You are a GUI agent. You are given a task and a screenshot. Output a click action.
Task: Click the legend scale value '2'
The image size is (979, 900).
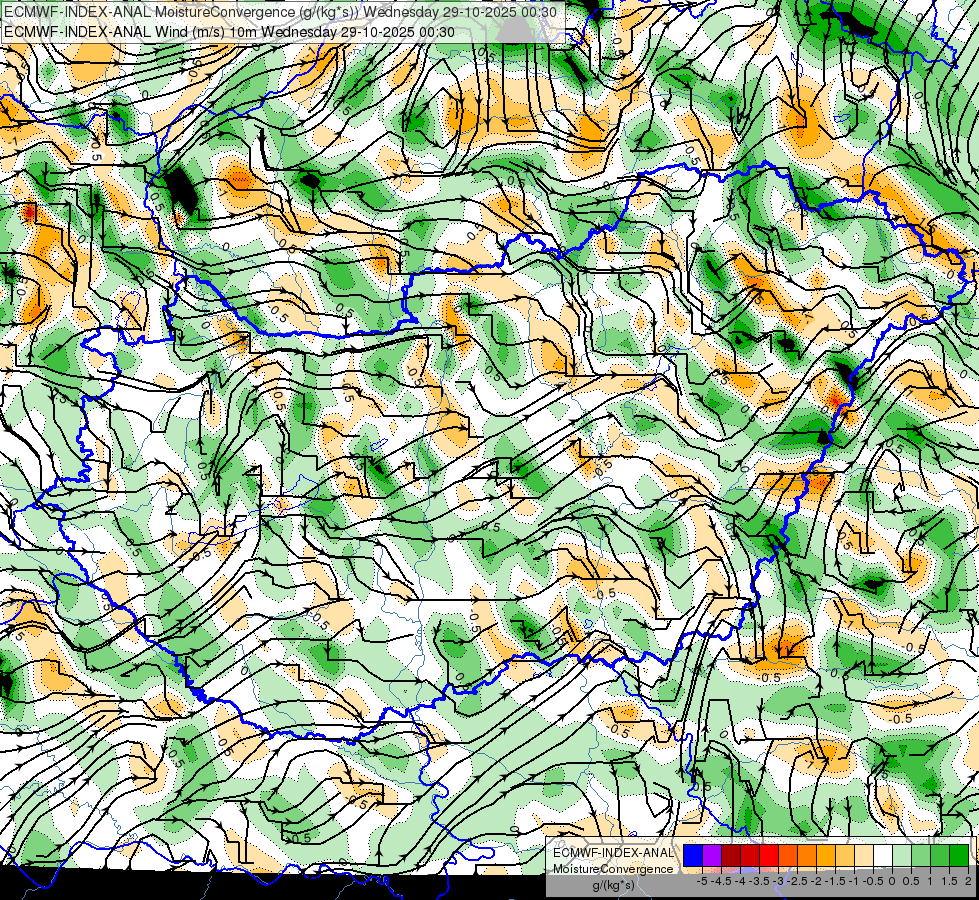tap(968, 881)
